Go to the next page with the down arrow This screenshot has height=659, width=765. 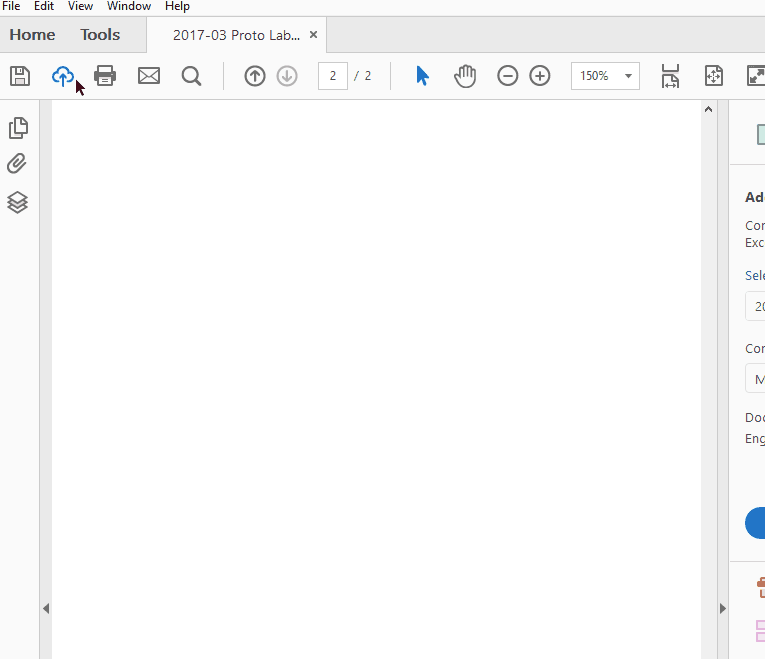[x=287, y=76]
